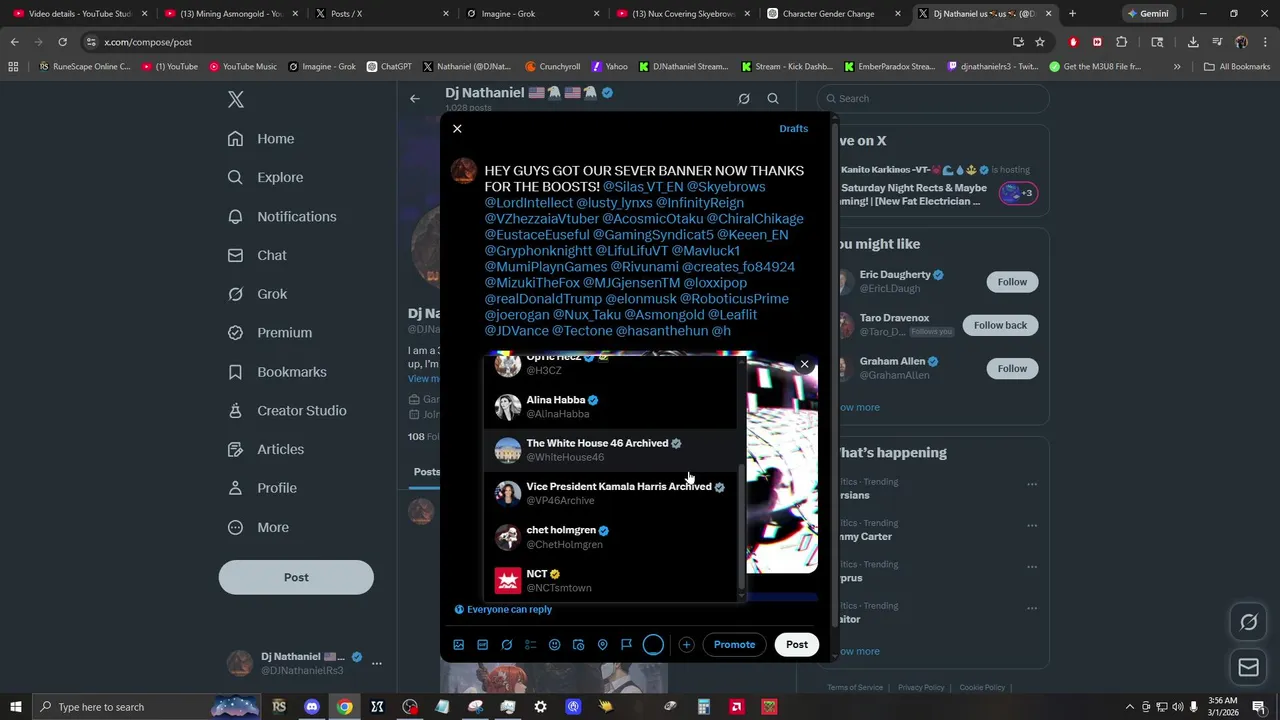Click the sidebar Post button

pos(296,577)
